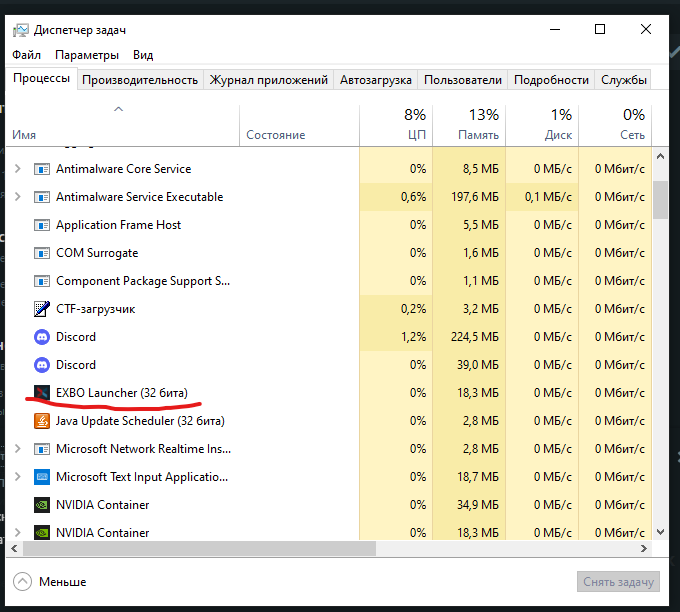Screen dimensions: 680x612
Task: Click the Microsoft Network Realtime Inspection icon
Action: tap(42, 449)
